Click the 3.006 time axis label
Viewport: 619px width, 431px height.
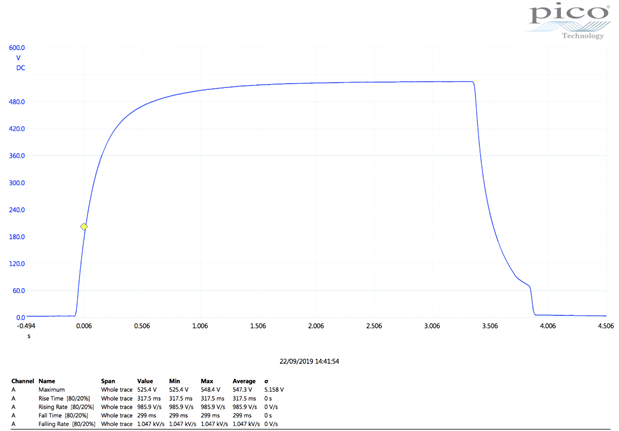point(432,326)
